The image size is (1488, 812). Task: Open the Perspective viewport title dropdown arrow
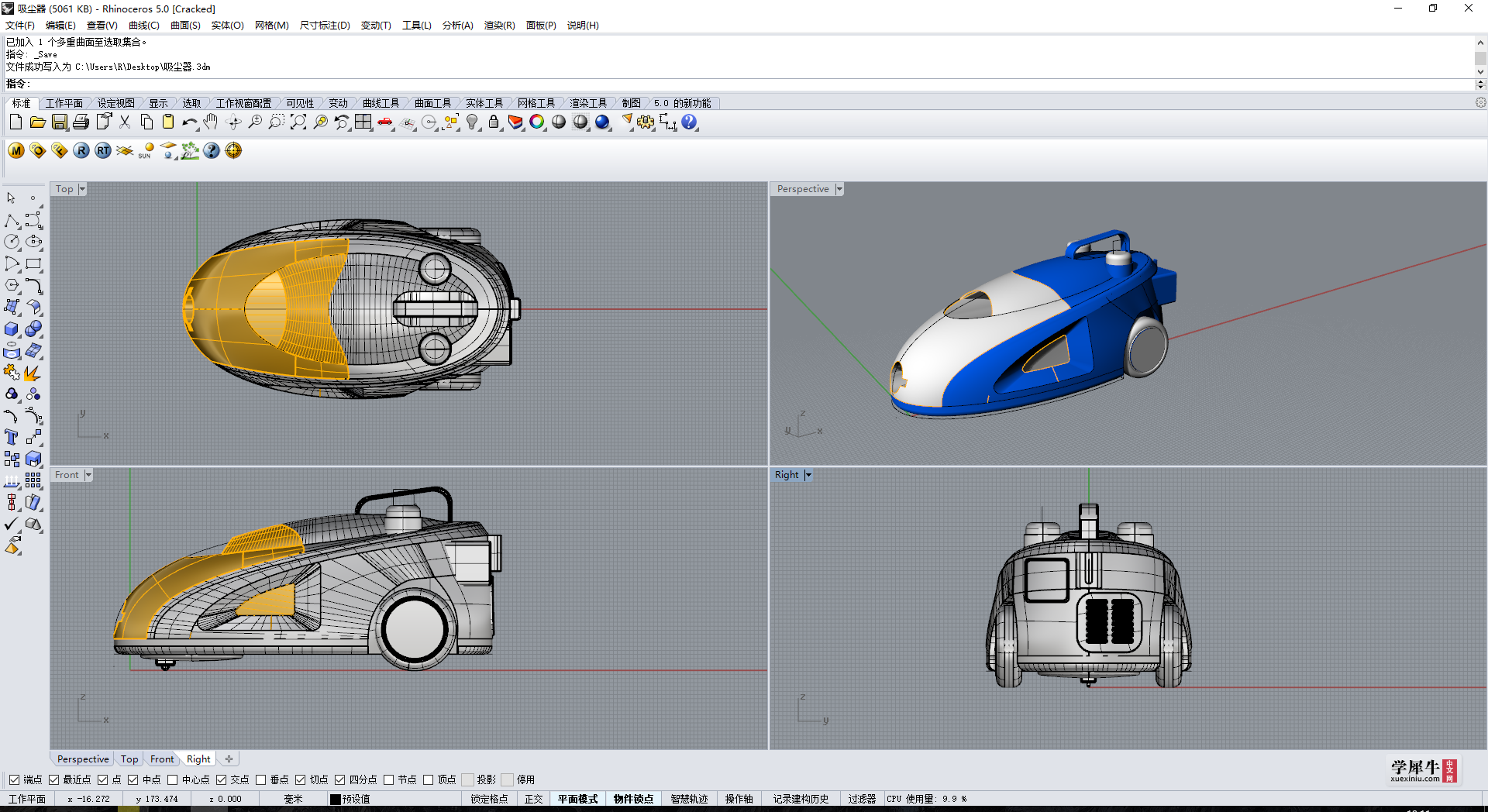839,189
